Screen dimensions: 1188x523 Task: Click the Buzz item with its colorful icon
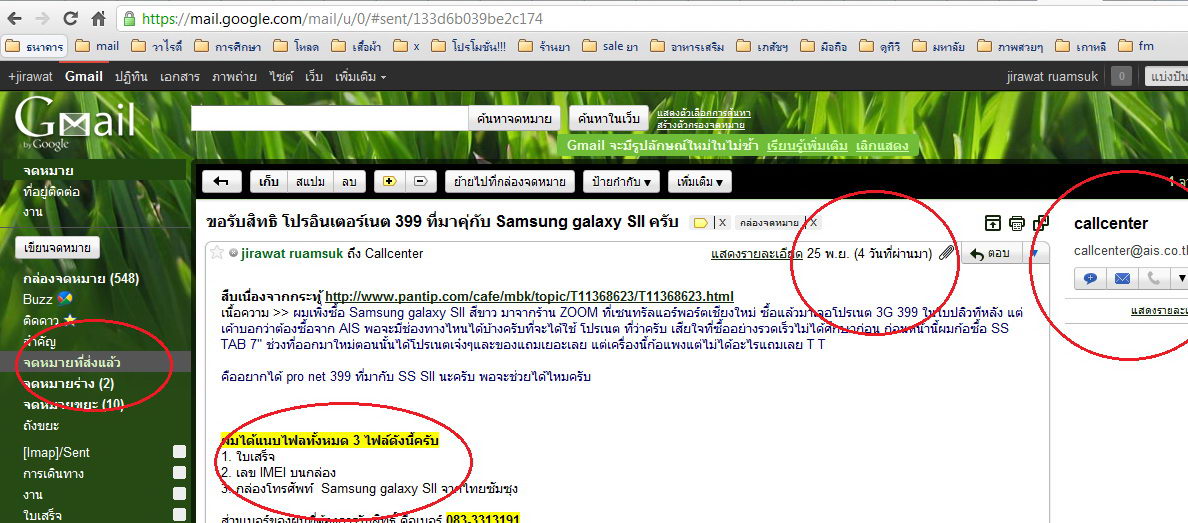48,299
